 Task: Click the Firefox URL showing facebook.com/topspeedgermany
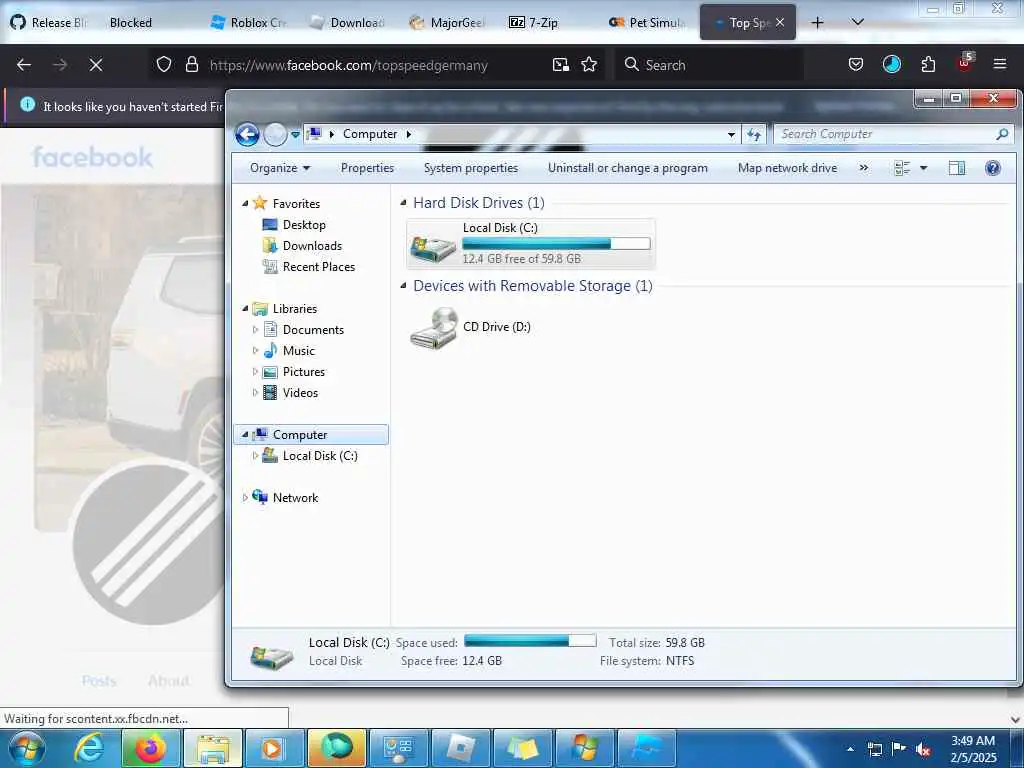point(349,65)
